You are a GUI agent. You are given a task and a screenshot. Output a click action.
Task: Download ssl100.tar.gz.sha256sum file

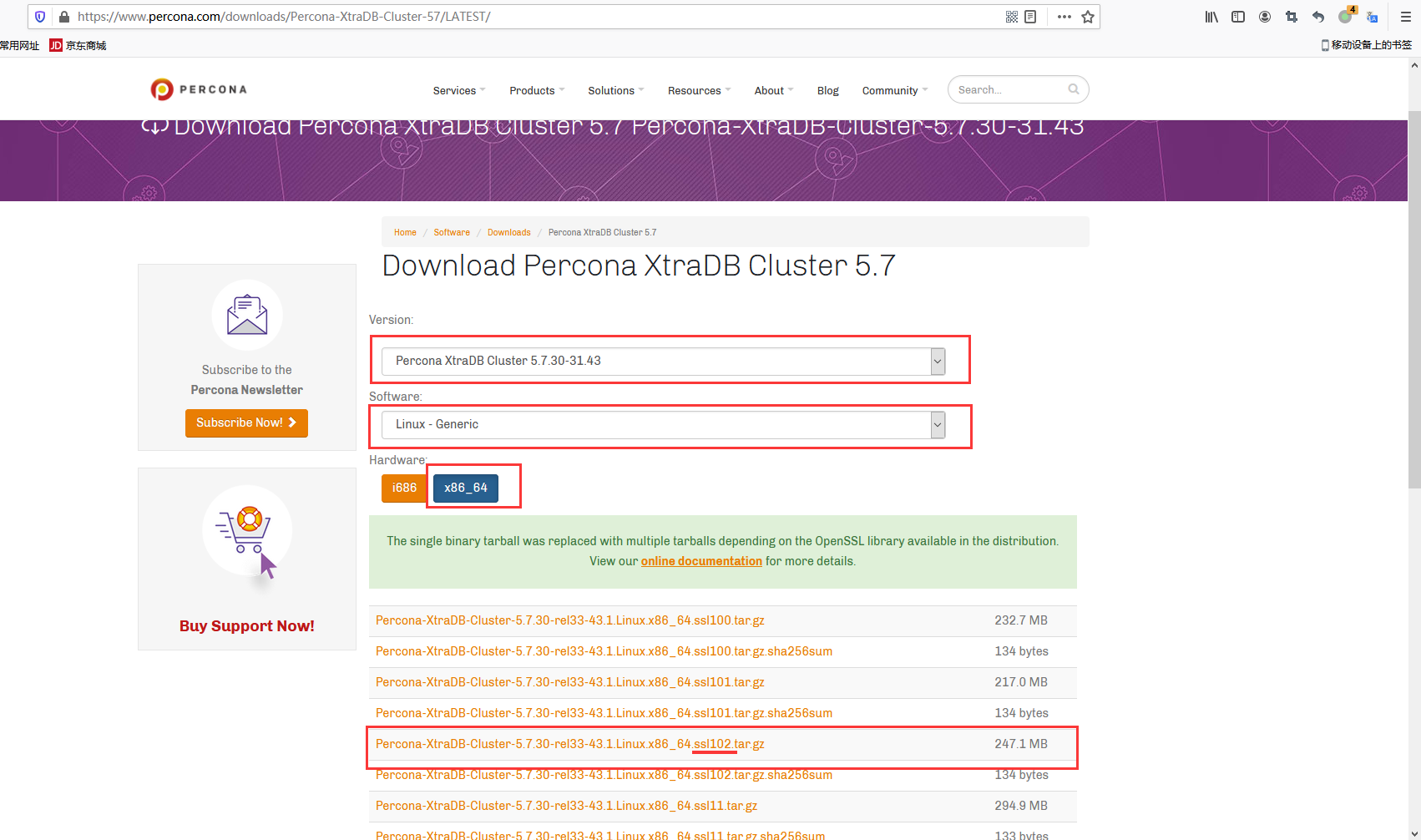tap(604, 651)
